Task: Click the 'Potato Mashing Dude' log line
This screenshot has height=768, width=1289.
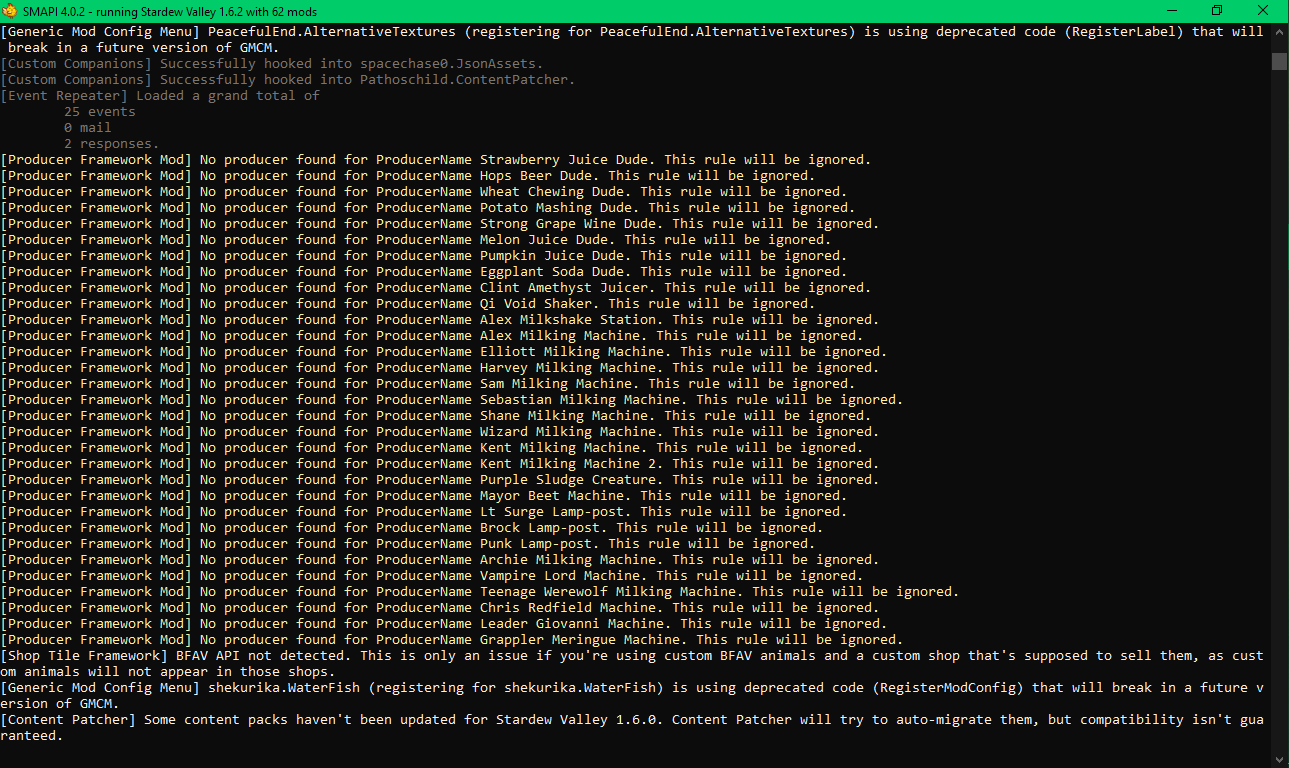Action: 428,208
